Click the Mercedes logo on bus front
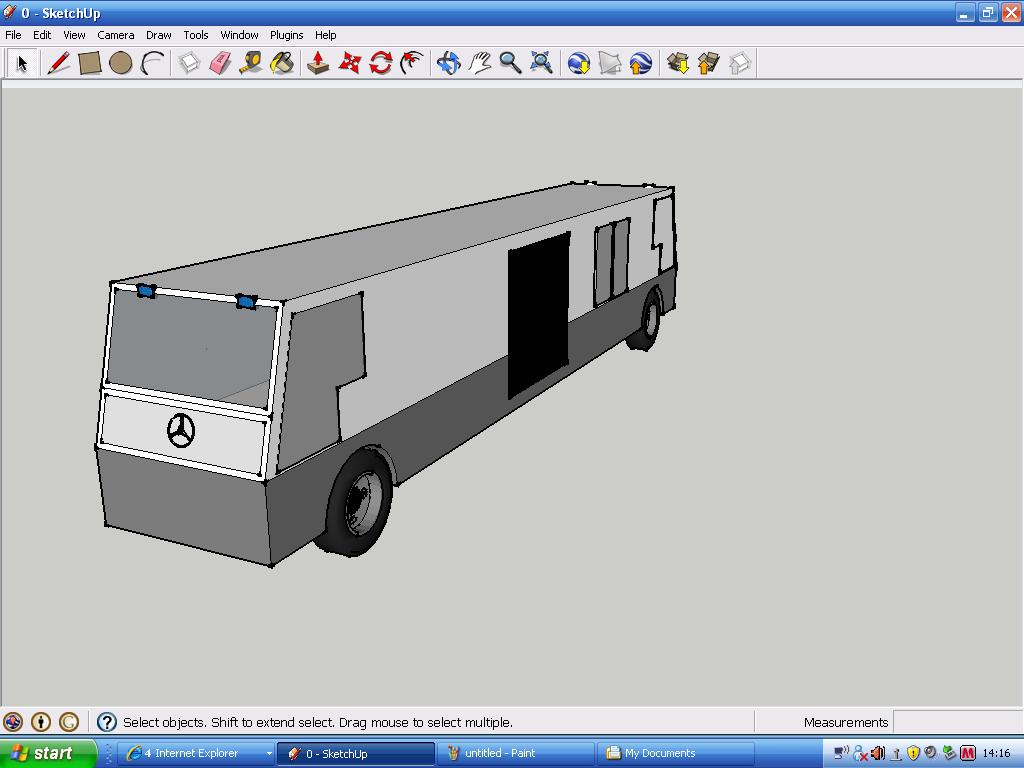1024x768 pixels. click(x=181, y=430)
